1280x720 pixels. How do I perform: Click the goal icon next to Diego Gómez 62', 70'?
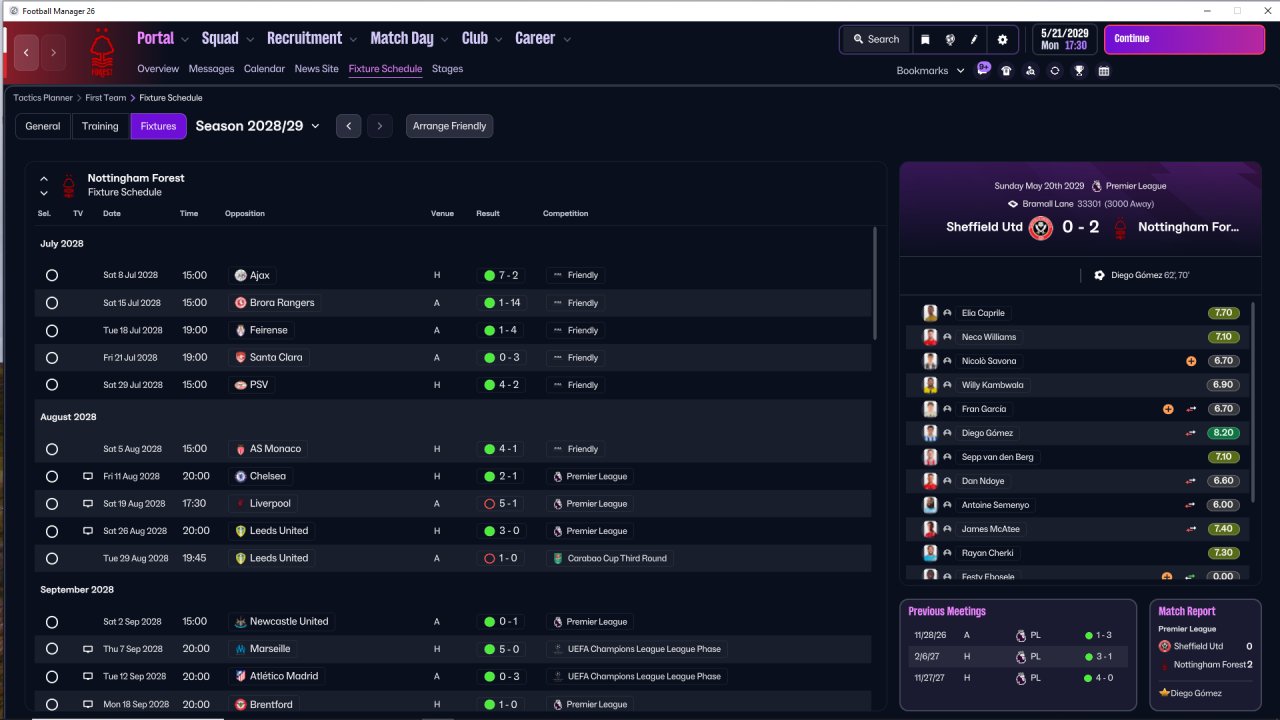(x=1100, y=275)
